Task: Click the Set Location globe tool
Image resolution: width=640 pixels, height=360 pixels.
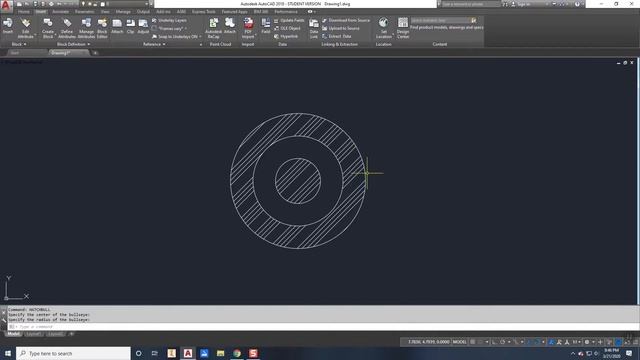Action: [x=384, y=28]
